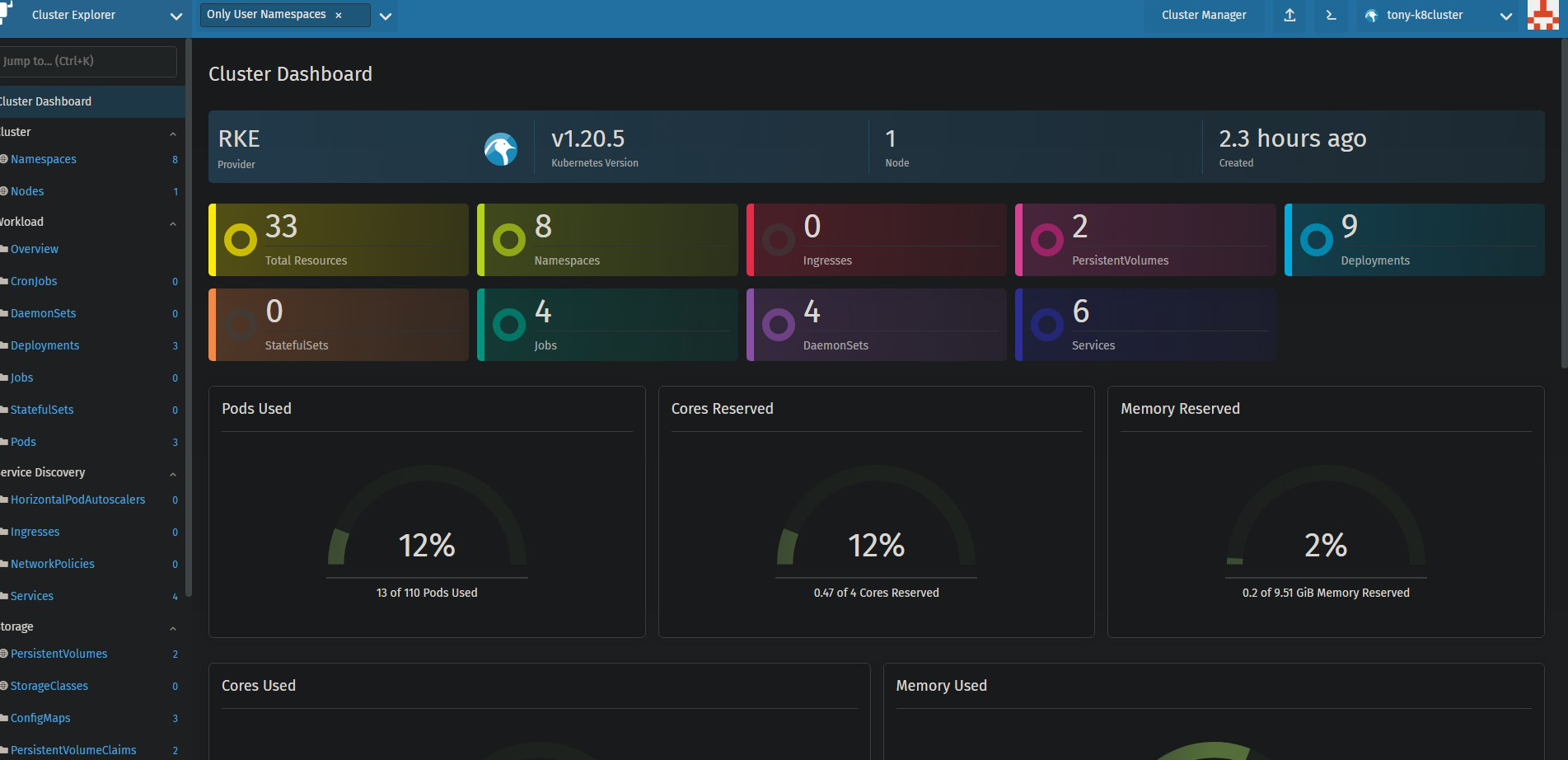Click the Memory Reserved gauge

click(1326, 516)
